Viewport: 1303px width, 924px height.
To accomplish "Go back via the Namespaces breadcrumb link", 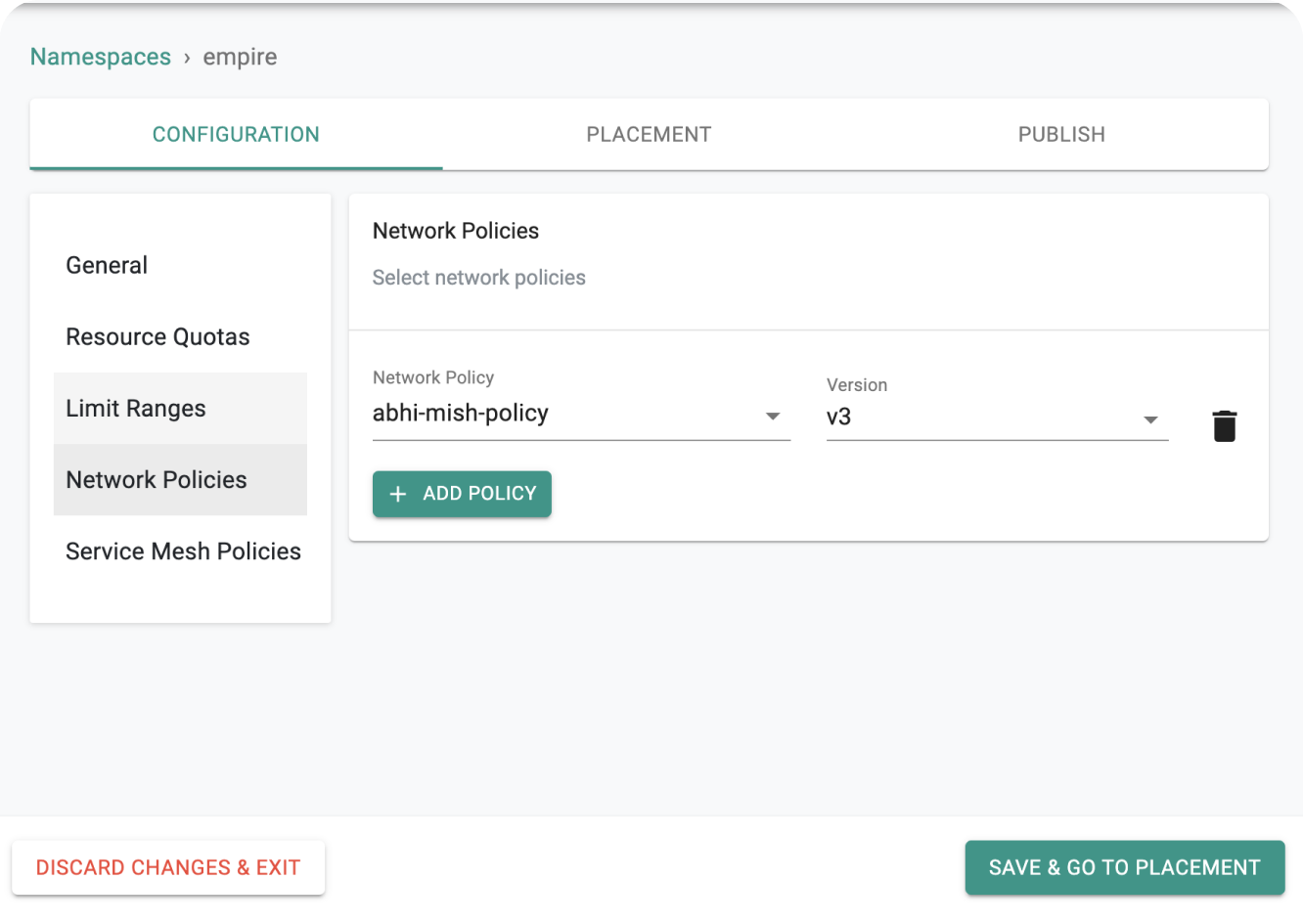I will [100, 57].
